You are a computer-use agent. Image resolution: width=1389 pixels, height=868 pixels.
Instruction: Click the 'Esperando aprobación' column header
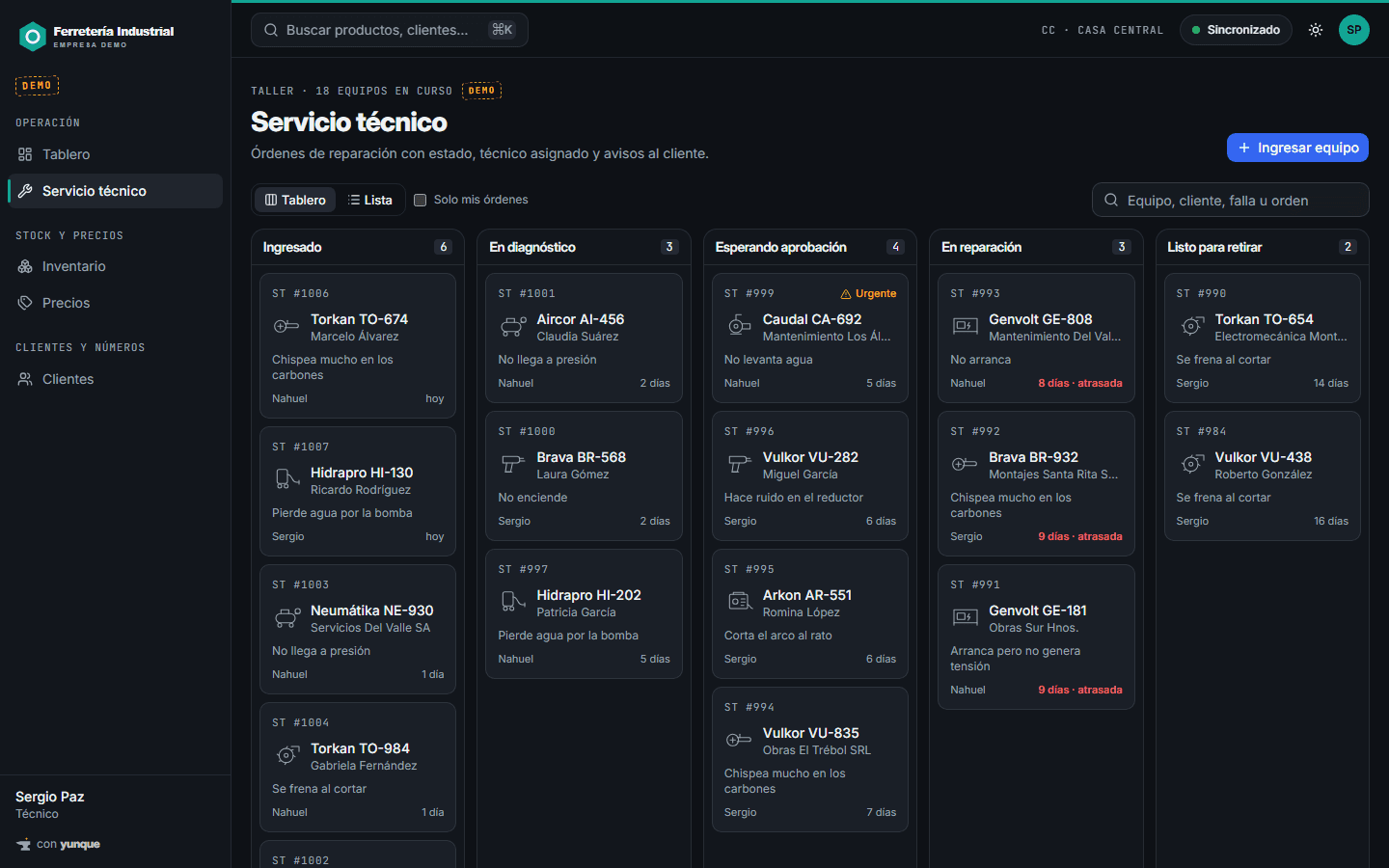point(809,247)
